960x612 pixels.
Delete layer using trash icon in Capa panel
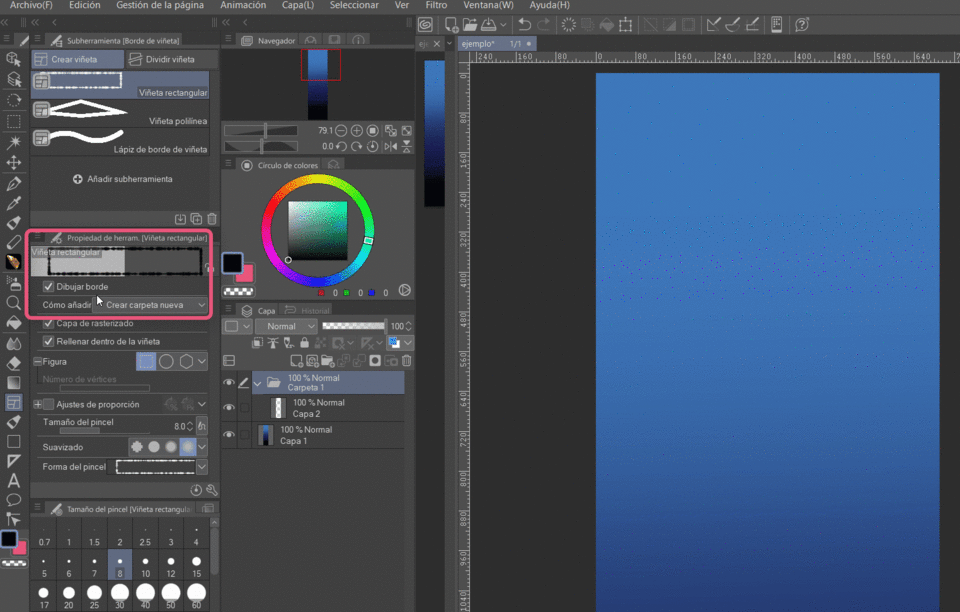click(407, 361)
